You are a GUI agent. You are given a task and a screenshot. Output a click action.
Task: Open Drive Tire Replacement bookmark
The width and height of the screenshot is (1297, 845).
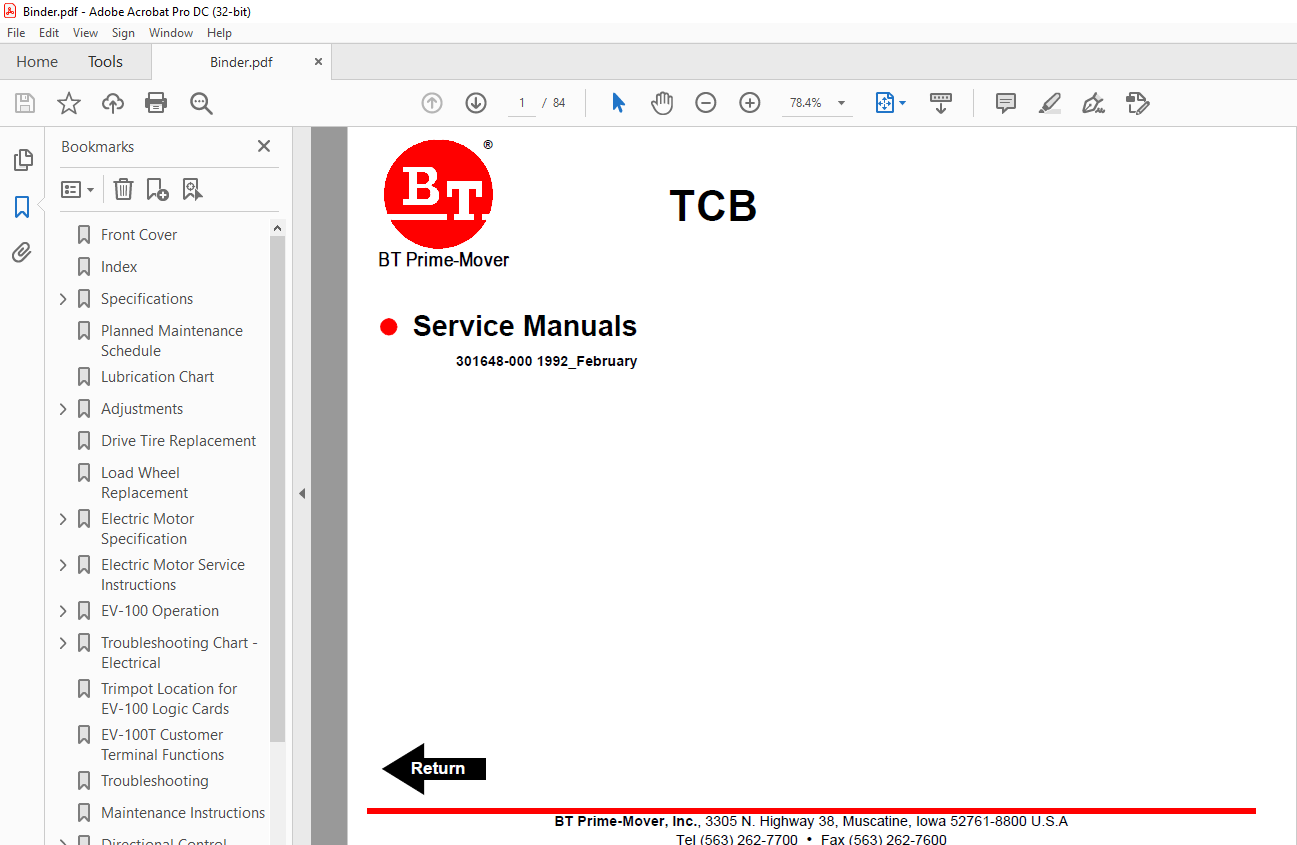tap(178, 441)
